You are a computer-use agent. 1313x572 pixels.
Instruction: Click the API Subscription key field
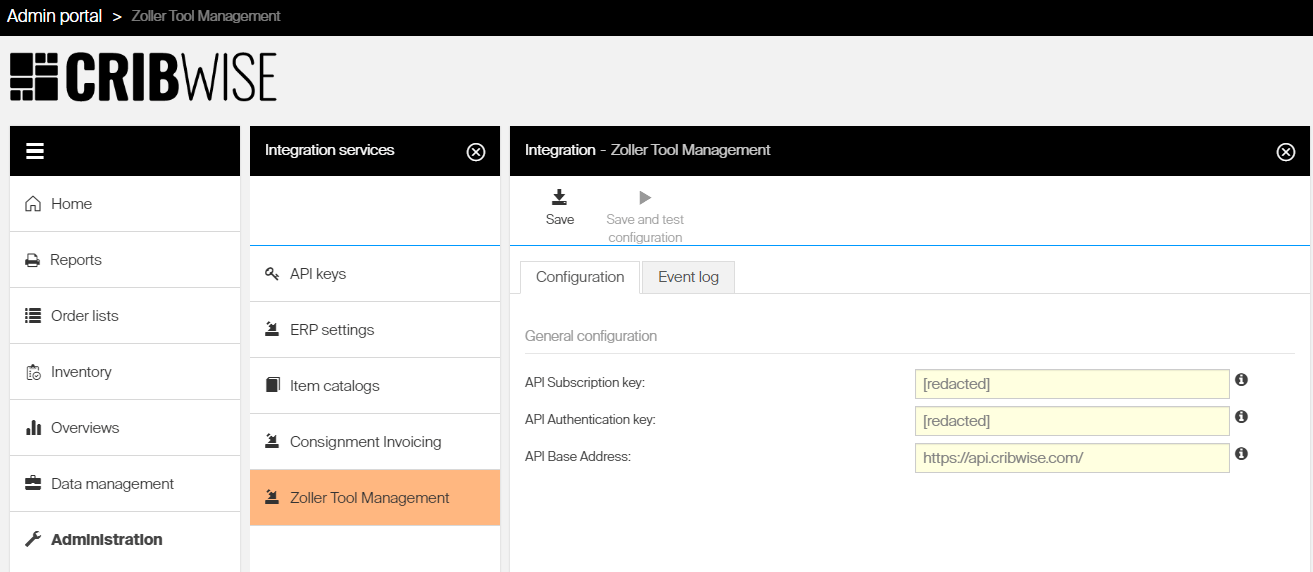[1071, 384]
